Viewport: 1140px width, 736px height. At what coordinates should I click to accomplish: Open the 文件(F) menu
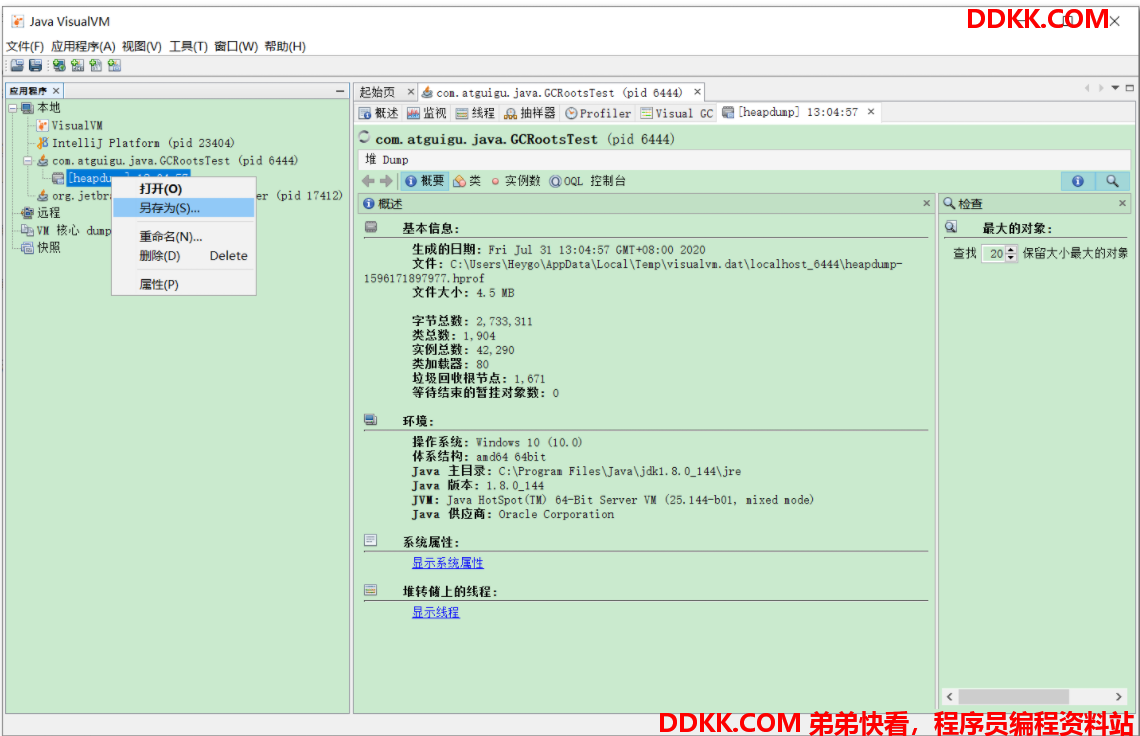coord(25,47)
